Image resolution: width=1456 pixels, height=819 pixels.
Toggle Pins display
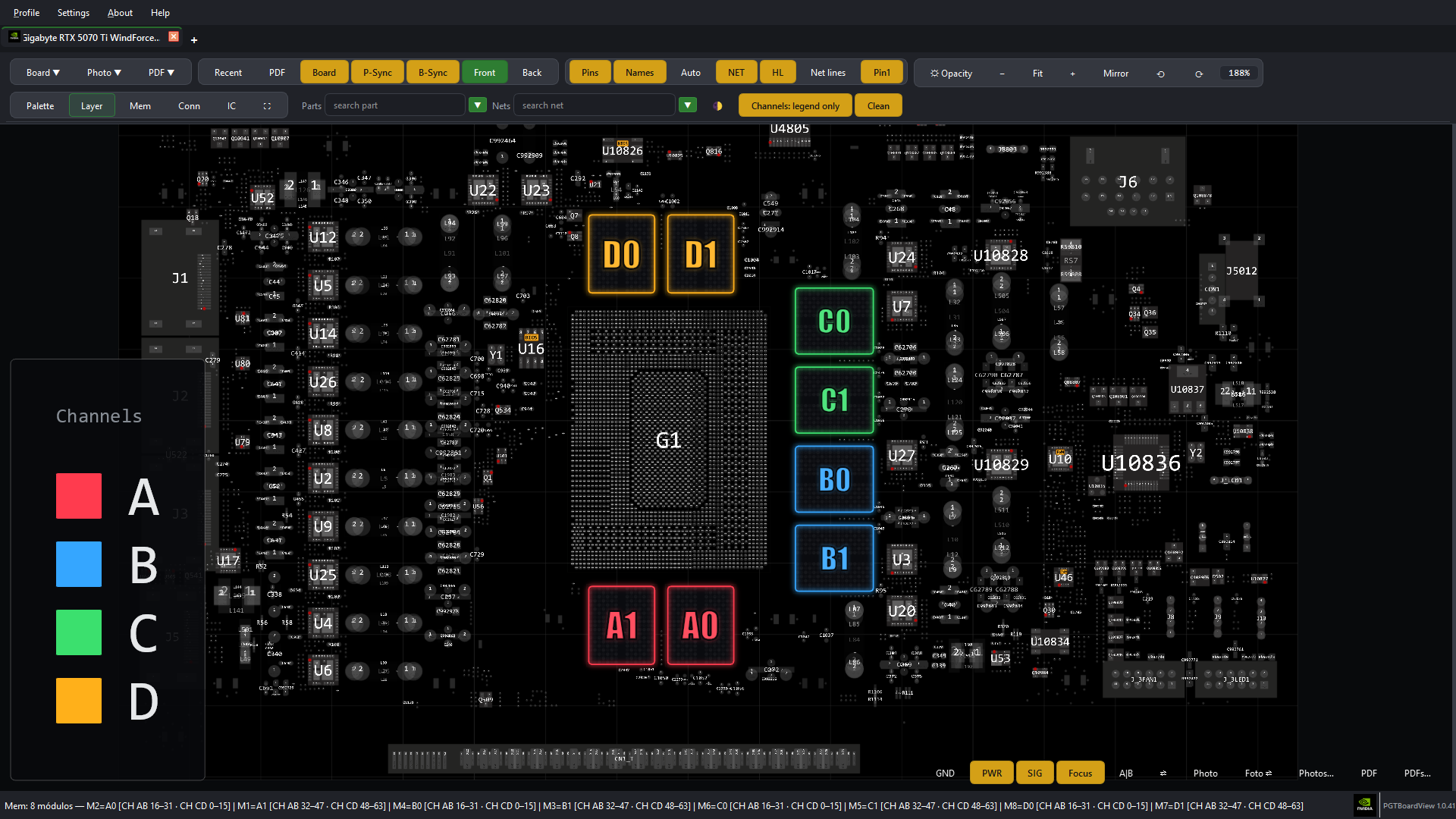pos(590,73)
